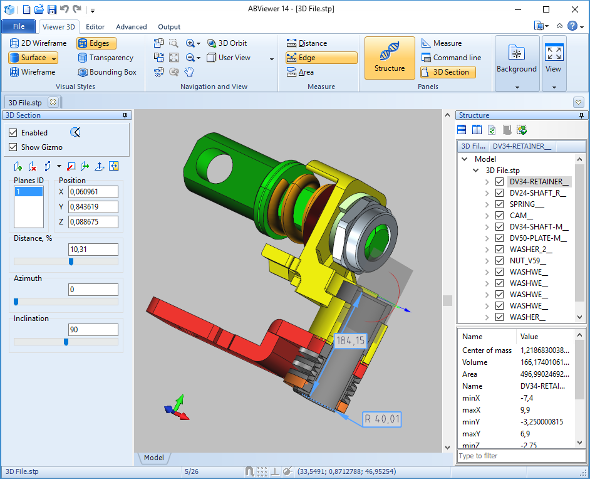Viewport: 590px width, 479px height.
Task: Uncheck the WASHER_2_ checkbox
Action: 499,249
